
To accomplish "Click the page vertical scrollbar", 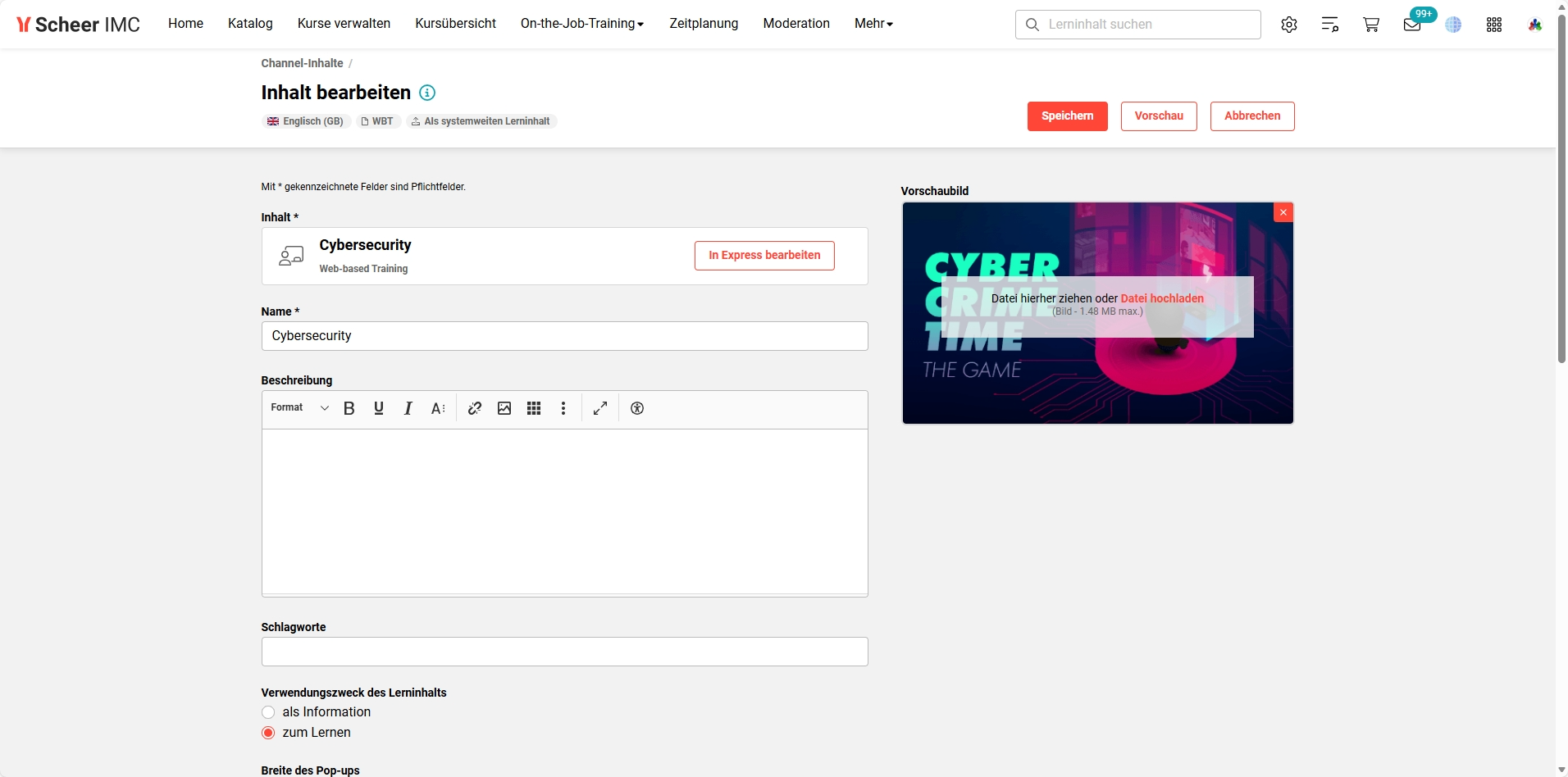I will pyautogui.click(x=1561, y=189).
